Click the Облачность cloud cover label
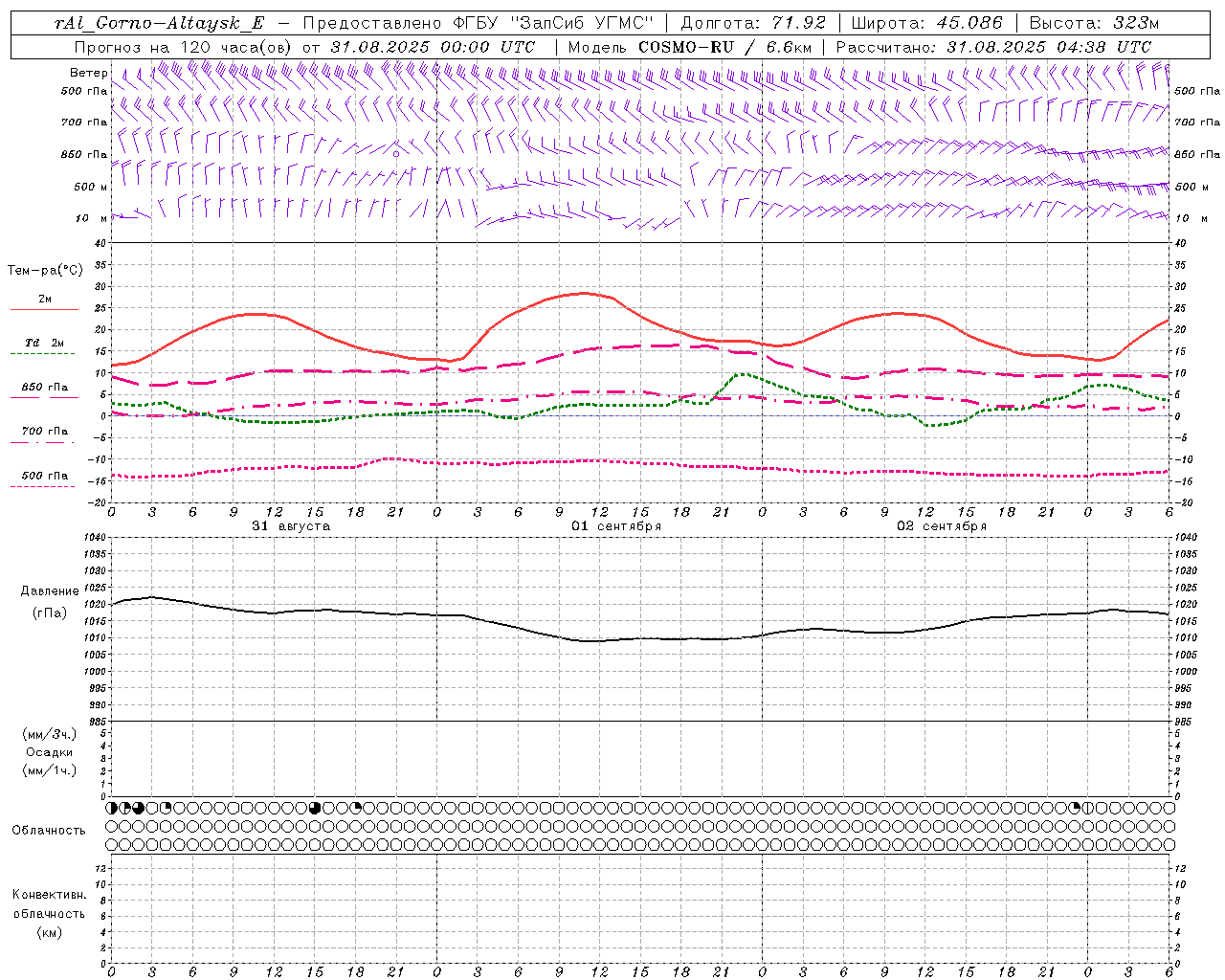Viewport: 1225px width, 980px height. (x=49, y=831)
